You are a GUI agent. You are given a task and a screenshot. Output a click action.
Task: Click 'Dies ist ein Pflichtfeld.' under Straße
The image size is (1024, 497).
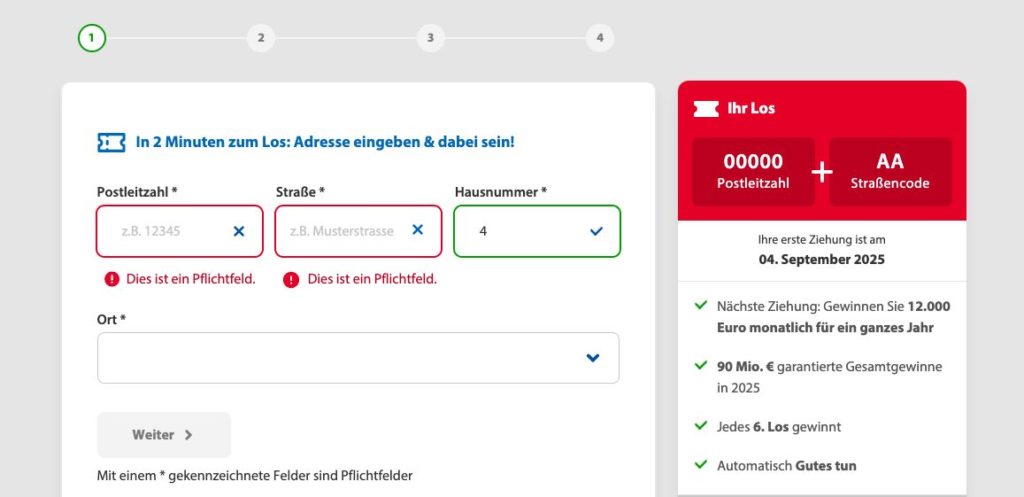[372, 280]
